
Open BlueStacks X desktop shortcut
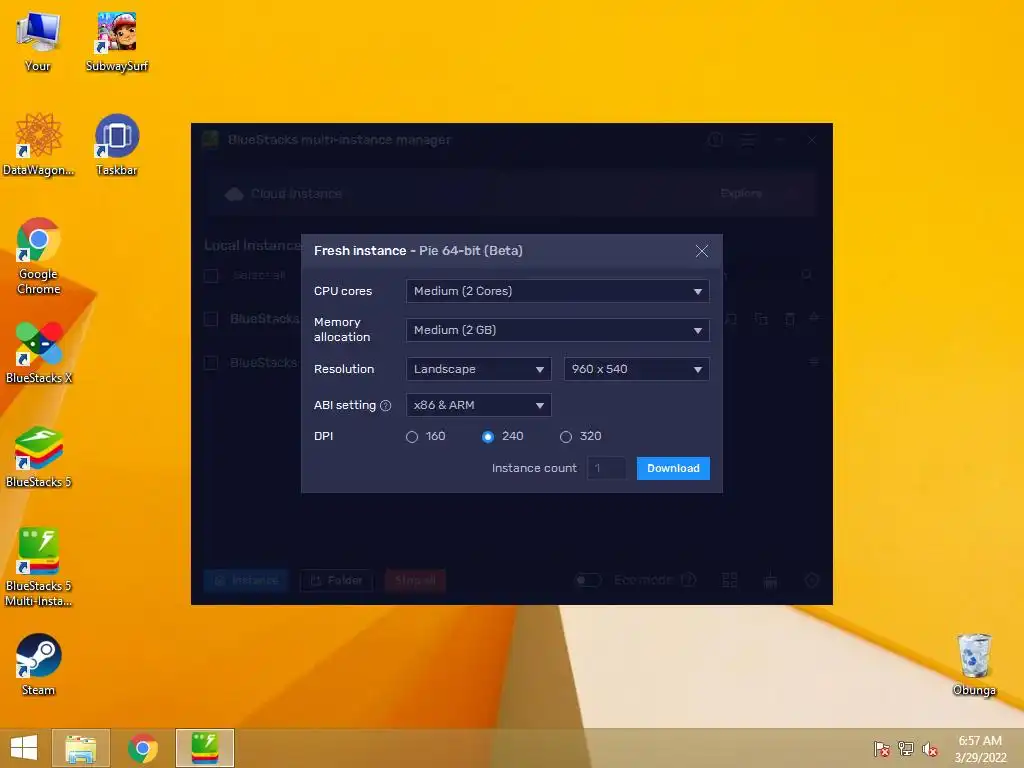coord(39,352)
